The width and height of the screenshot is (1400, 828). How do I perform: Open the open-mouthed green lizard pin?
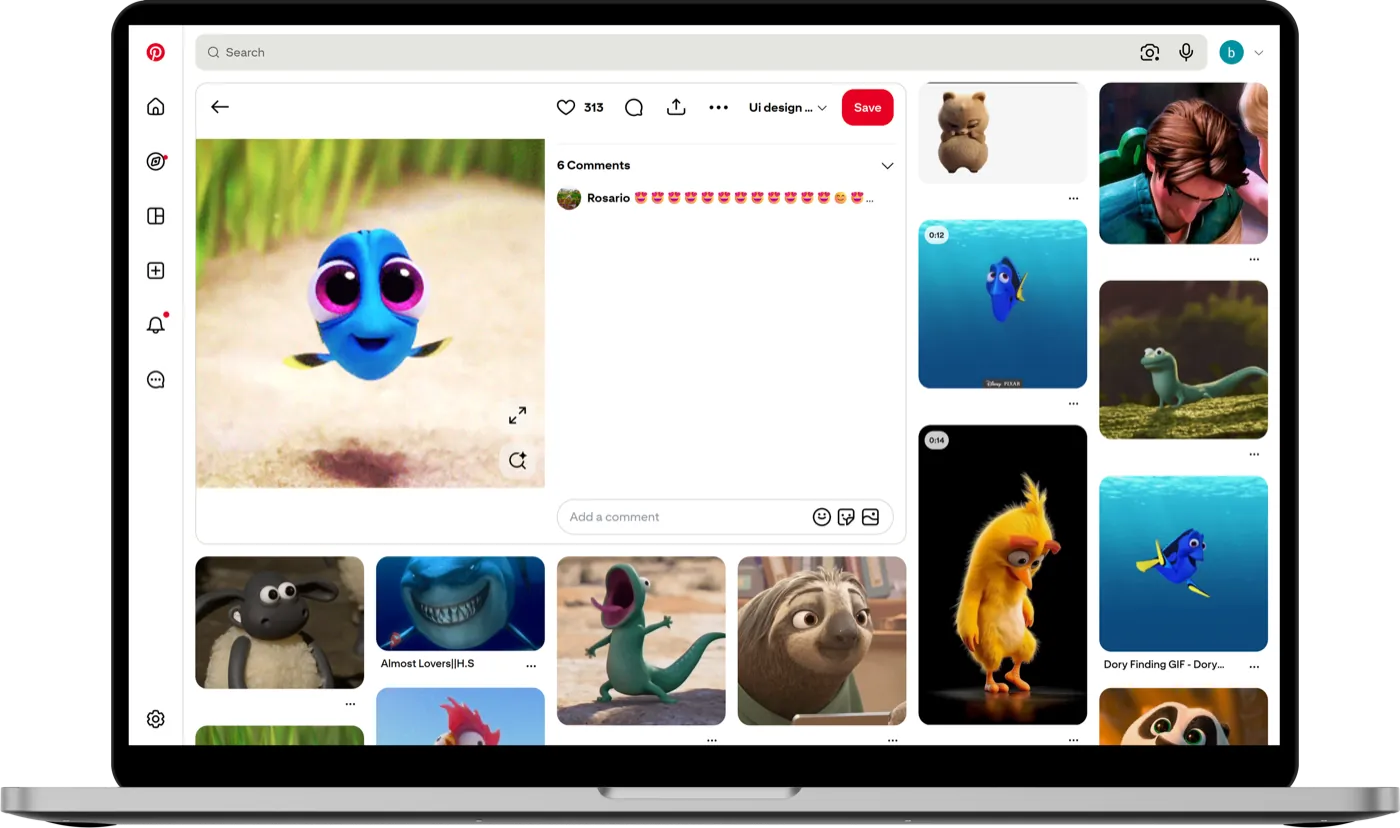click(641, 640)
